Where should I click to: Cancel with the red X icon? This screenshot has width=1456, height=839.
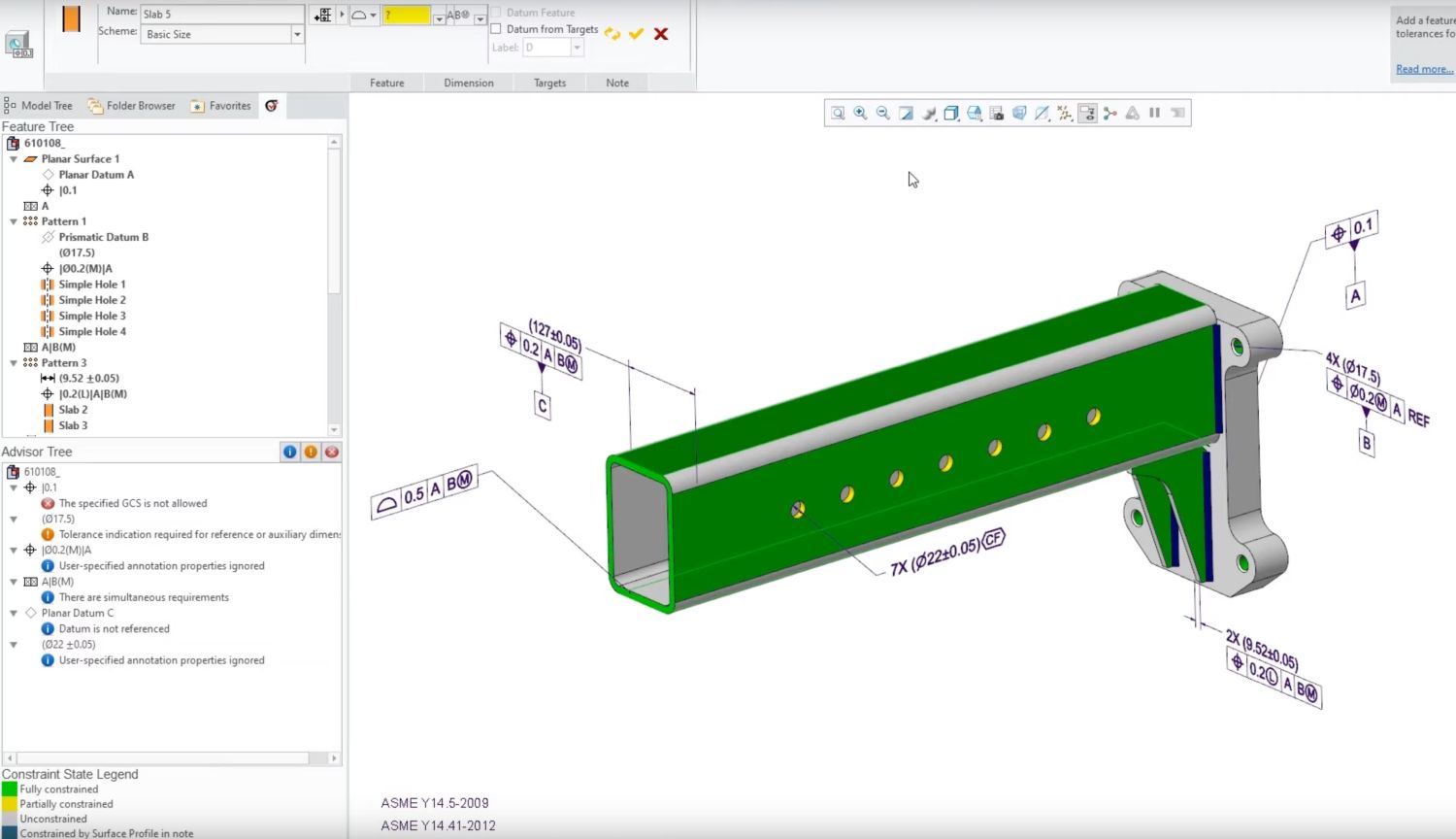(x=661, y=34)
